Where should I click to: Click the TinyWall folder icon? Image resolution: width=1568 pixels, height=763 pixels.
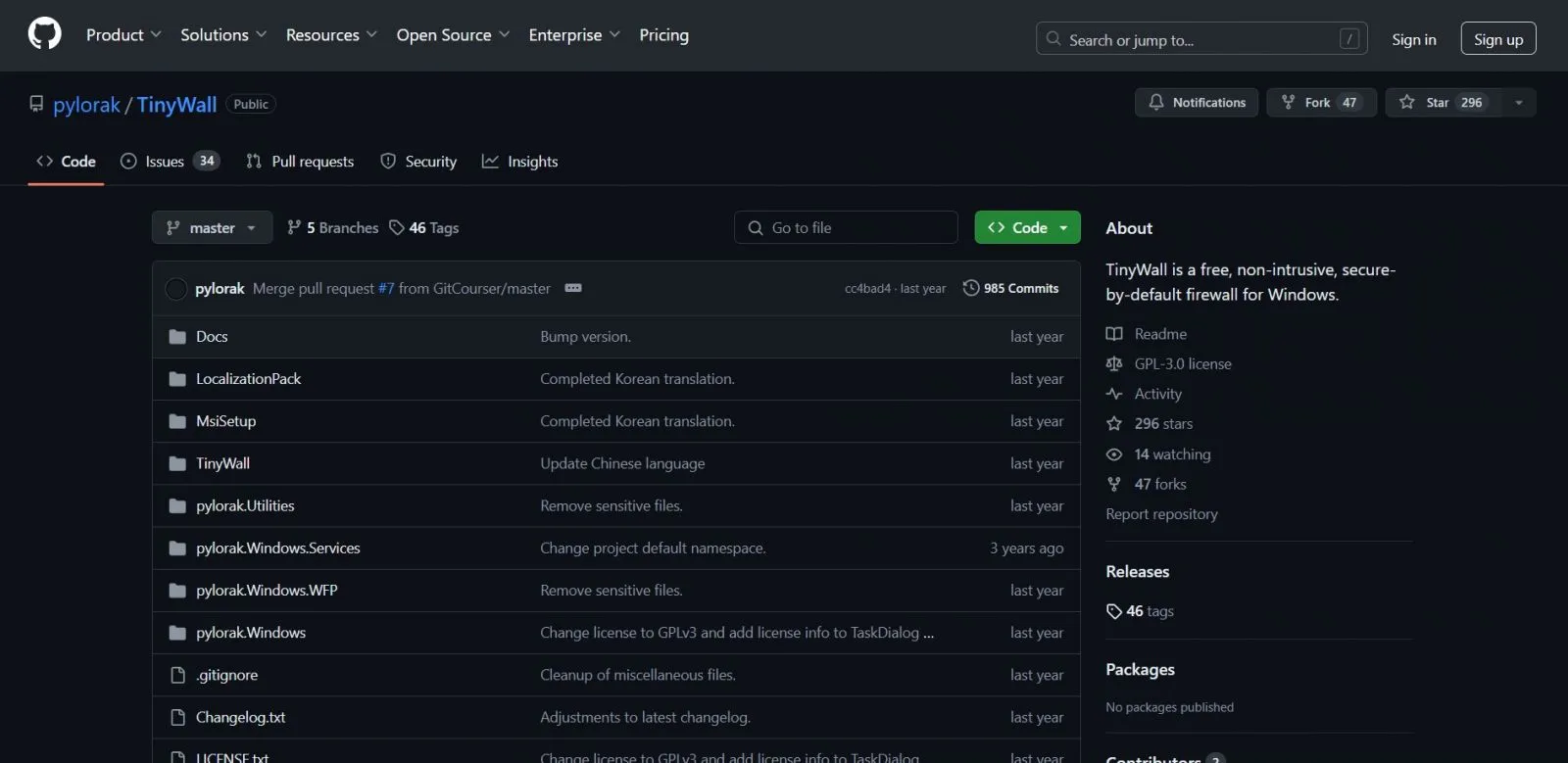[177, 463]
